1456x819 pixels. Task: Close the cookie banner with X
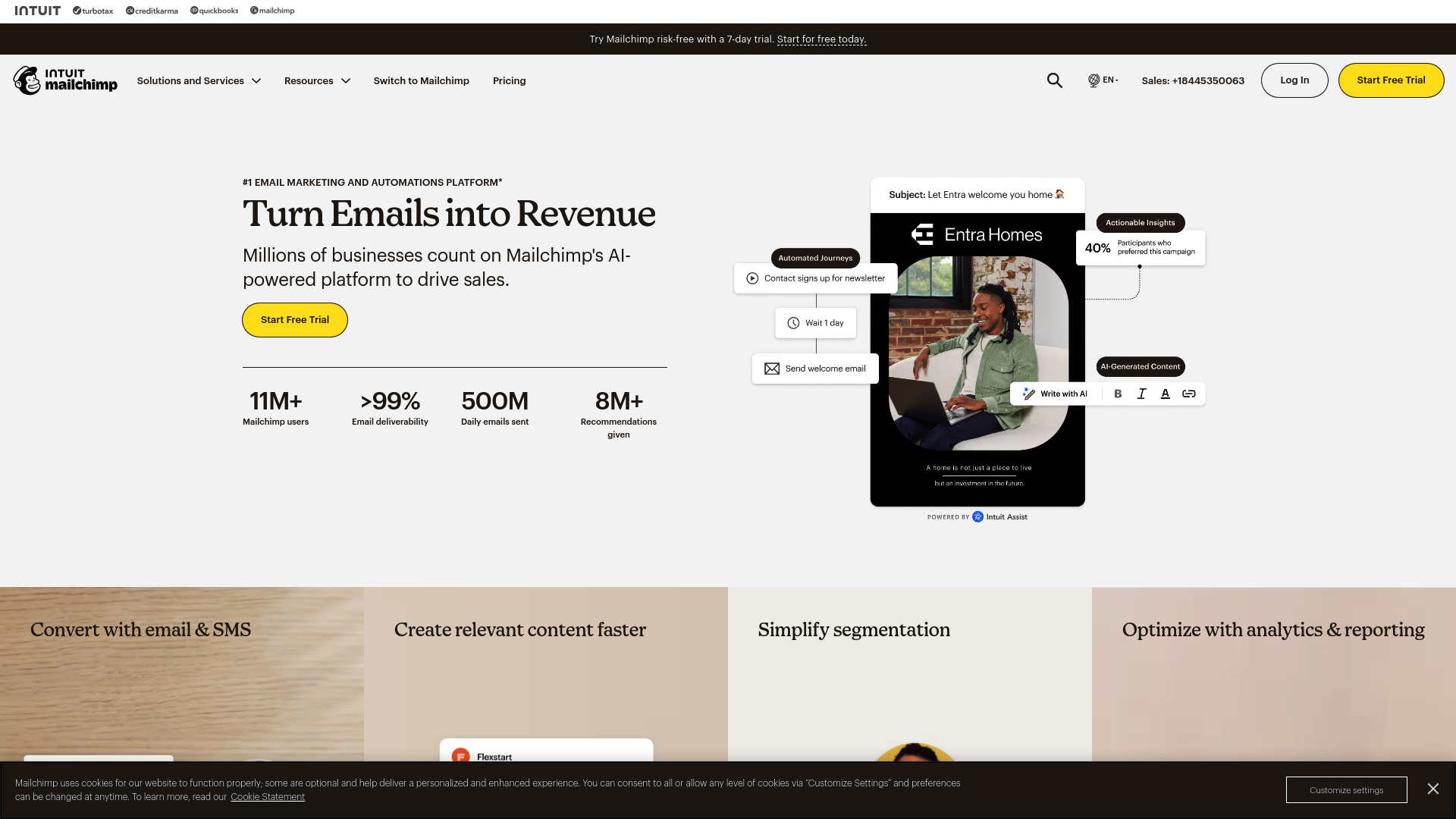[1432, 789]
